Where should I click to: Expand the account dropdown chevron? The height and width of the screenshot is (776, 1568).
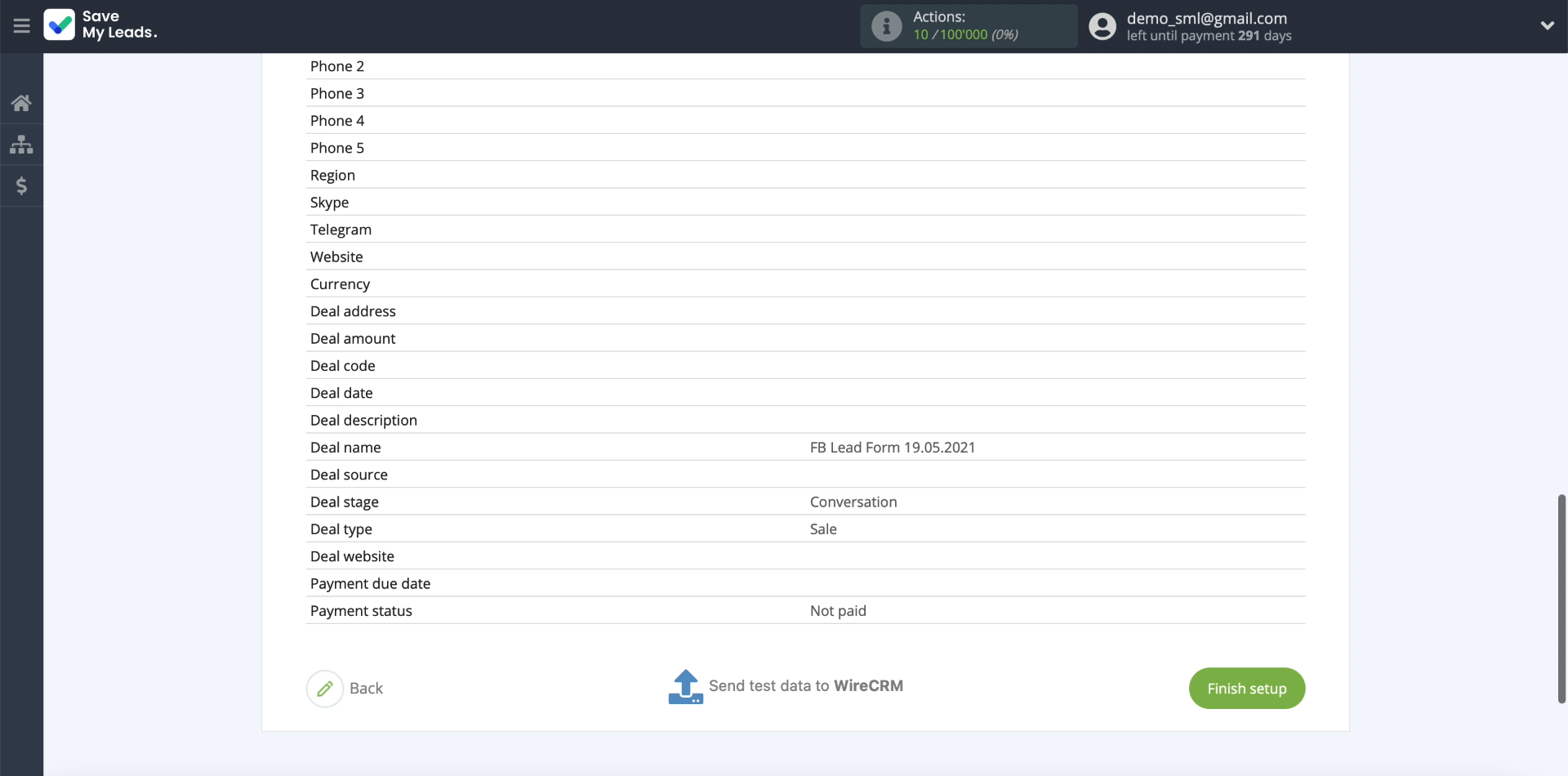(1547, 26)
